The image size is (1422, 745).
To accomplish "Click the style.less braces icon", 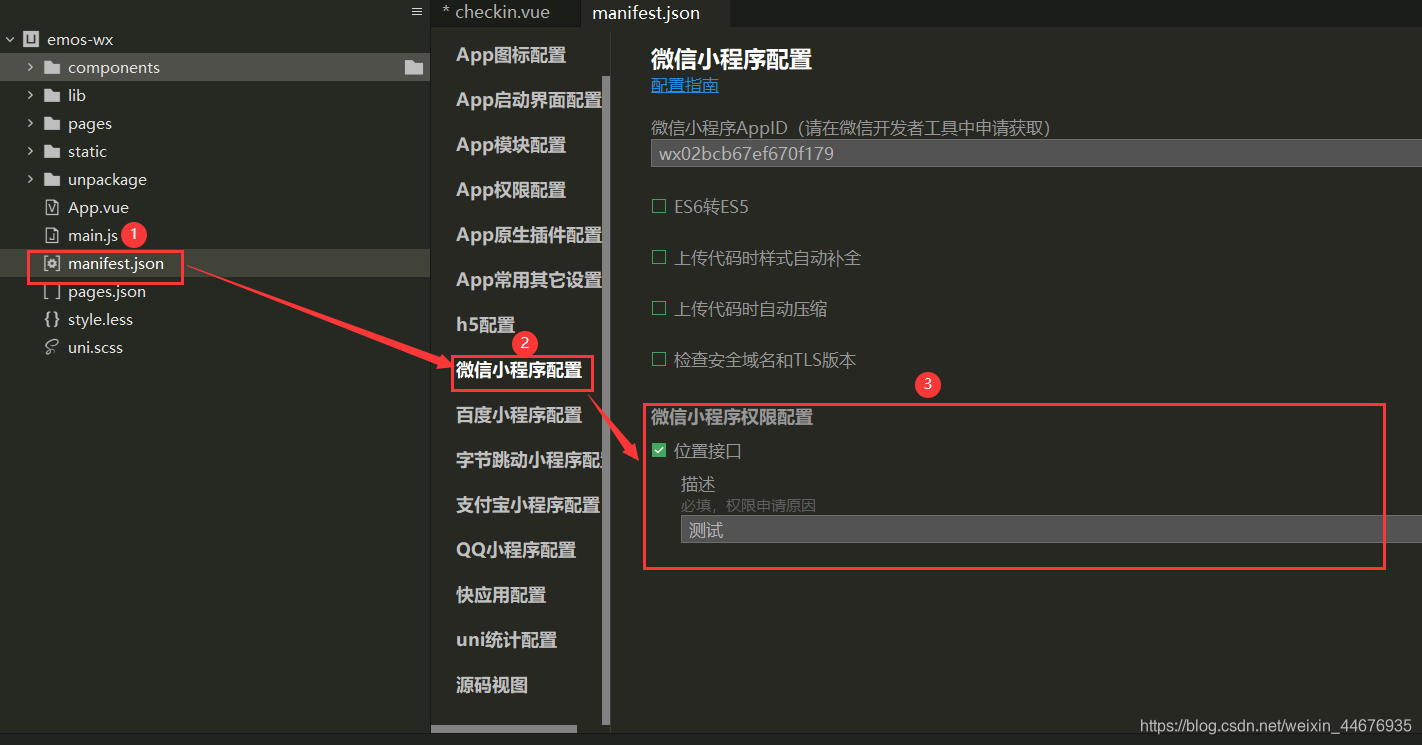I will (x=52, y=320).
